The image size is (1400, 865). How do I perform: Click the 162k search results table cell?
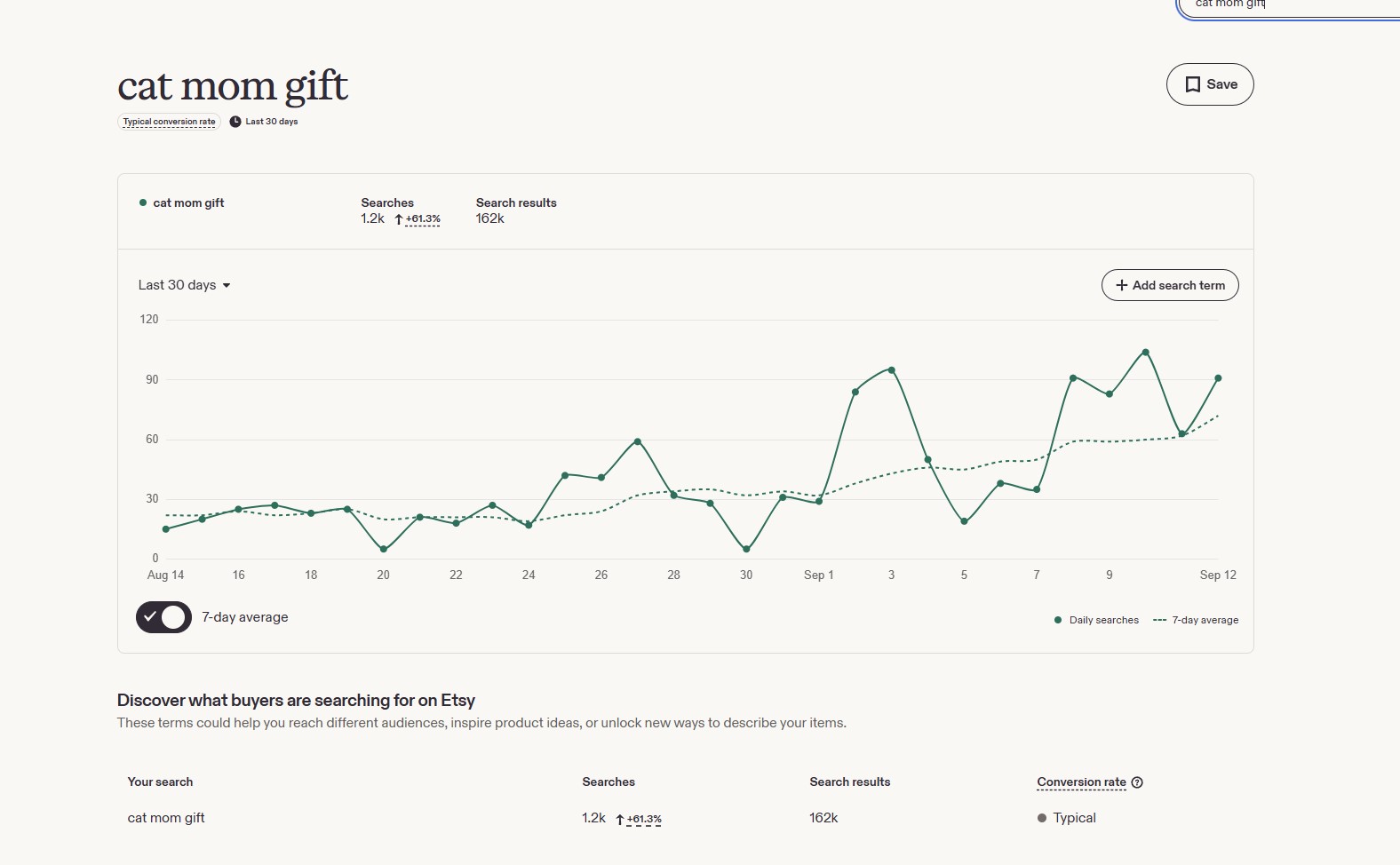pyautogui.click(x=823, y=818)
